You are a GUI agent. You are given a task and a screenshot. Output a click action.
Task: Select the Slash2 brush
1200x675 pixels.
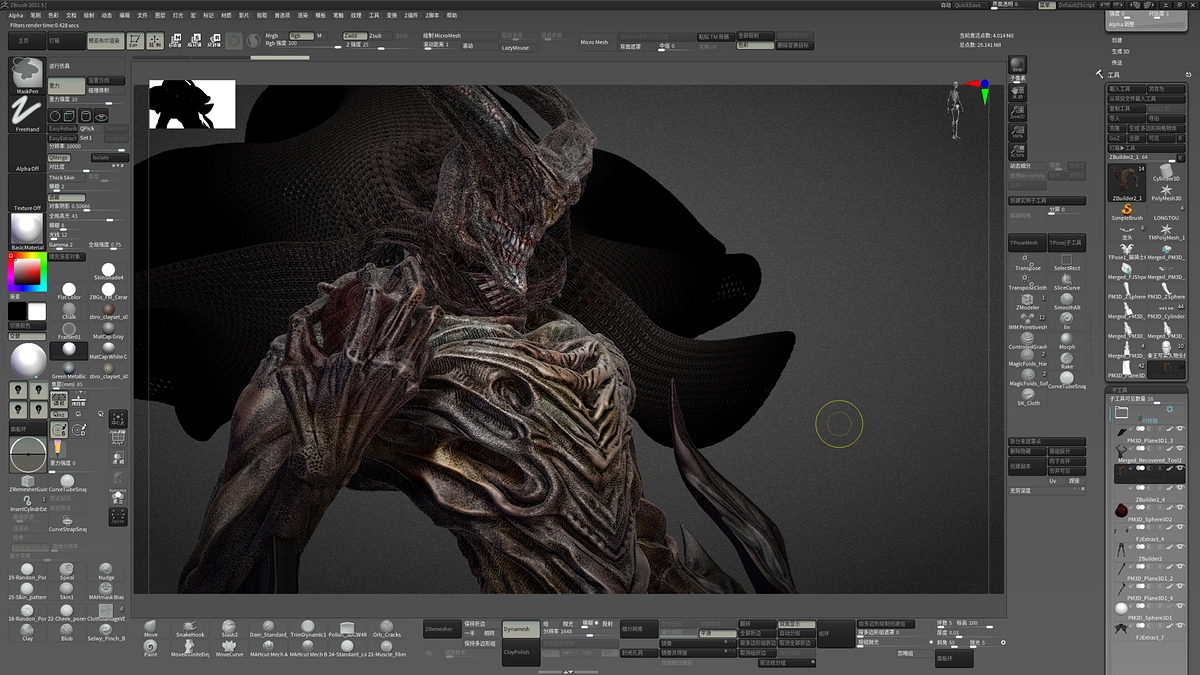pos(229,628)
